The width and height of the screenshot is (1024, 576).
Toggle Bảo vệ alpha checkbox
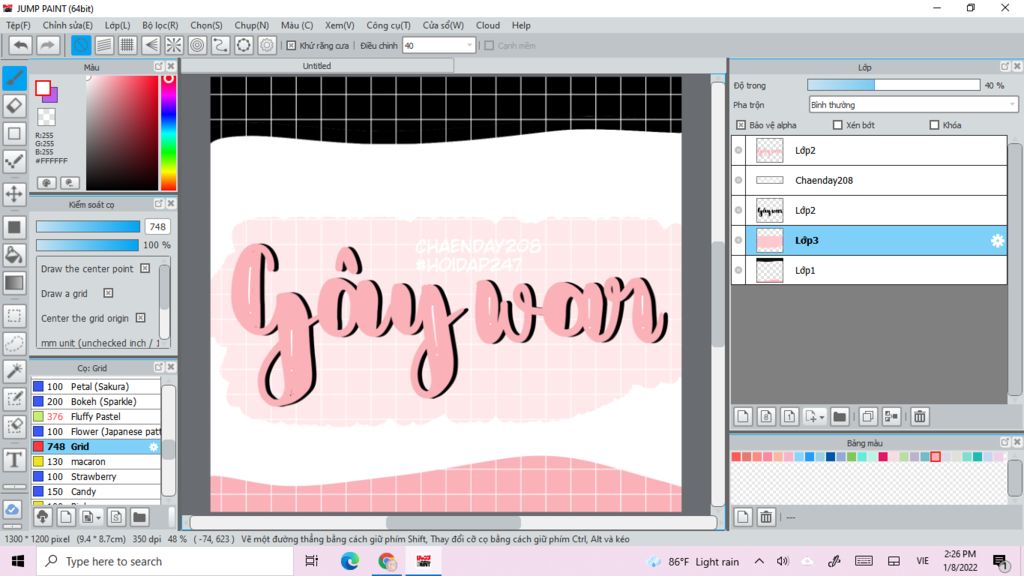[741, 125]
